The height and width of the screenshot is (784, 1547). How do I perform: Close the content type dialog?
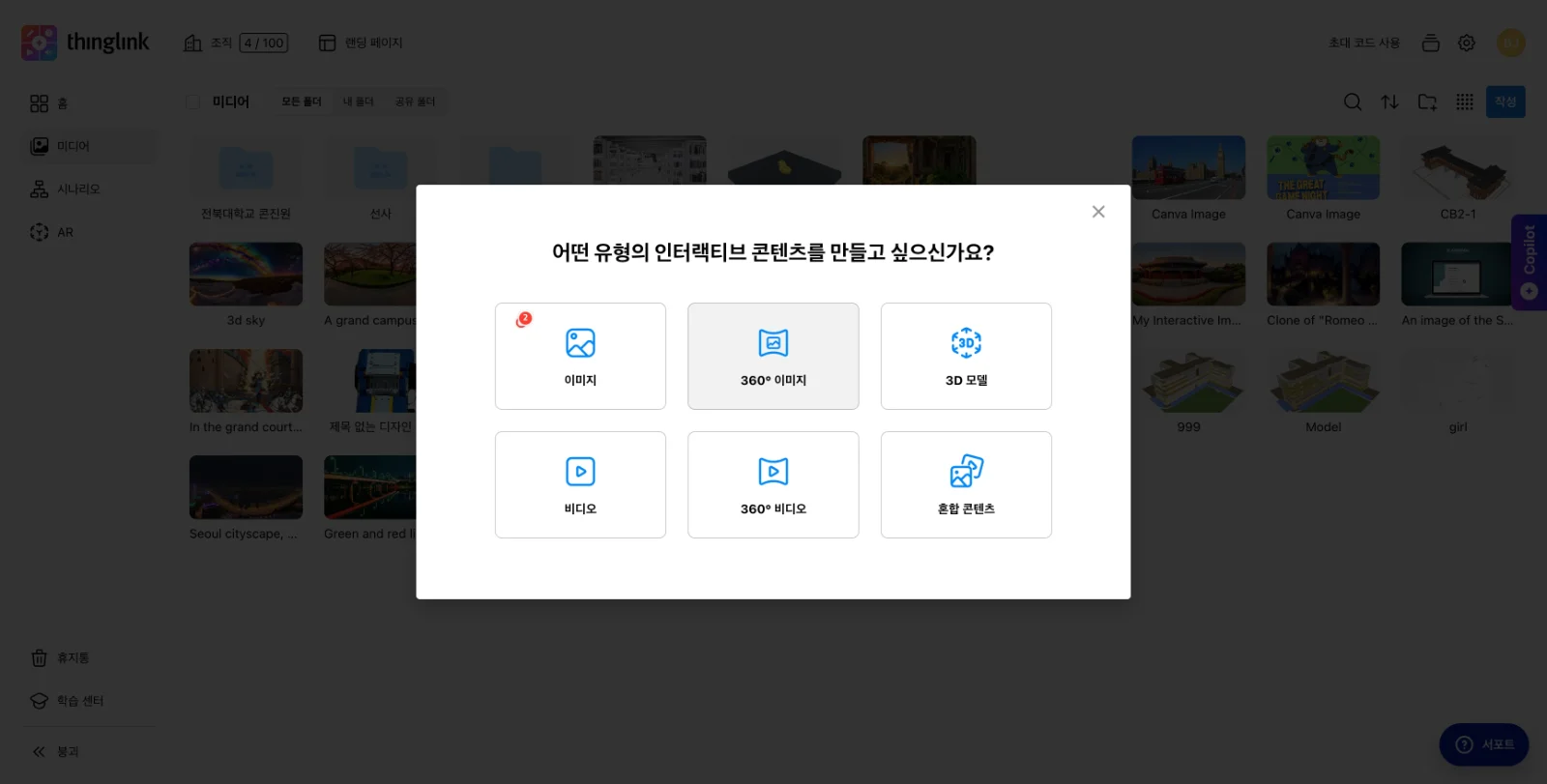click(1098, 212)
